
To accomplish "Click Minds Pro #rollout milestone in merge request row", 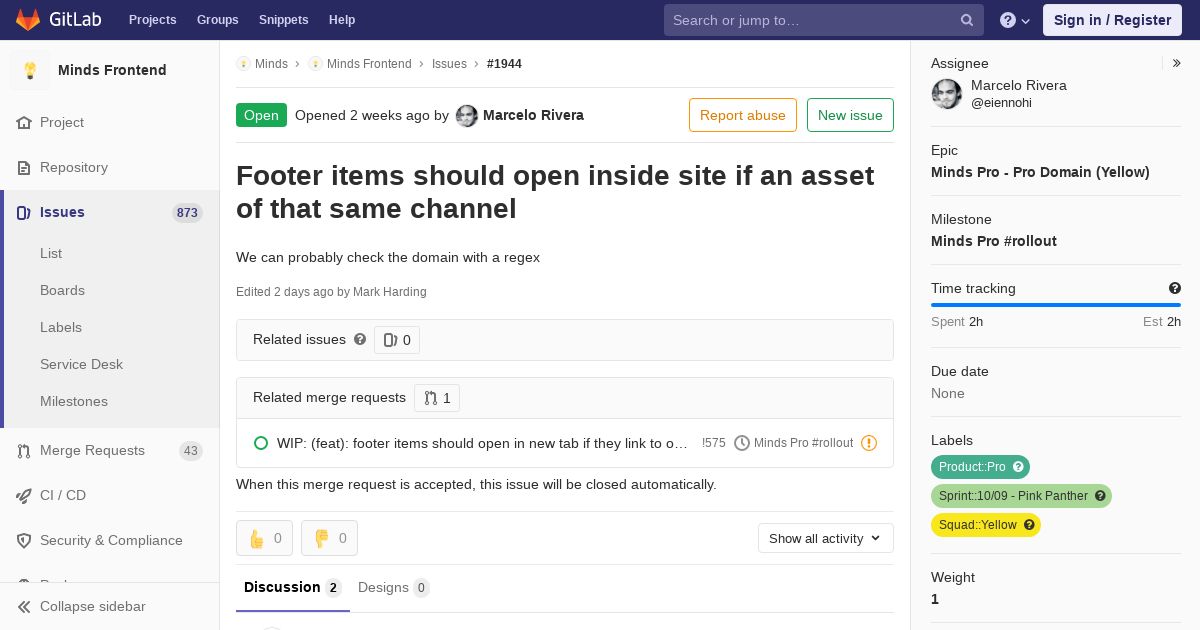I will click(803, 443).
